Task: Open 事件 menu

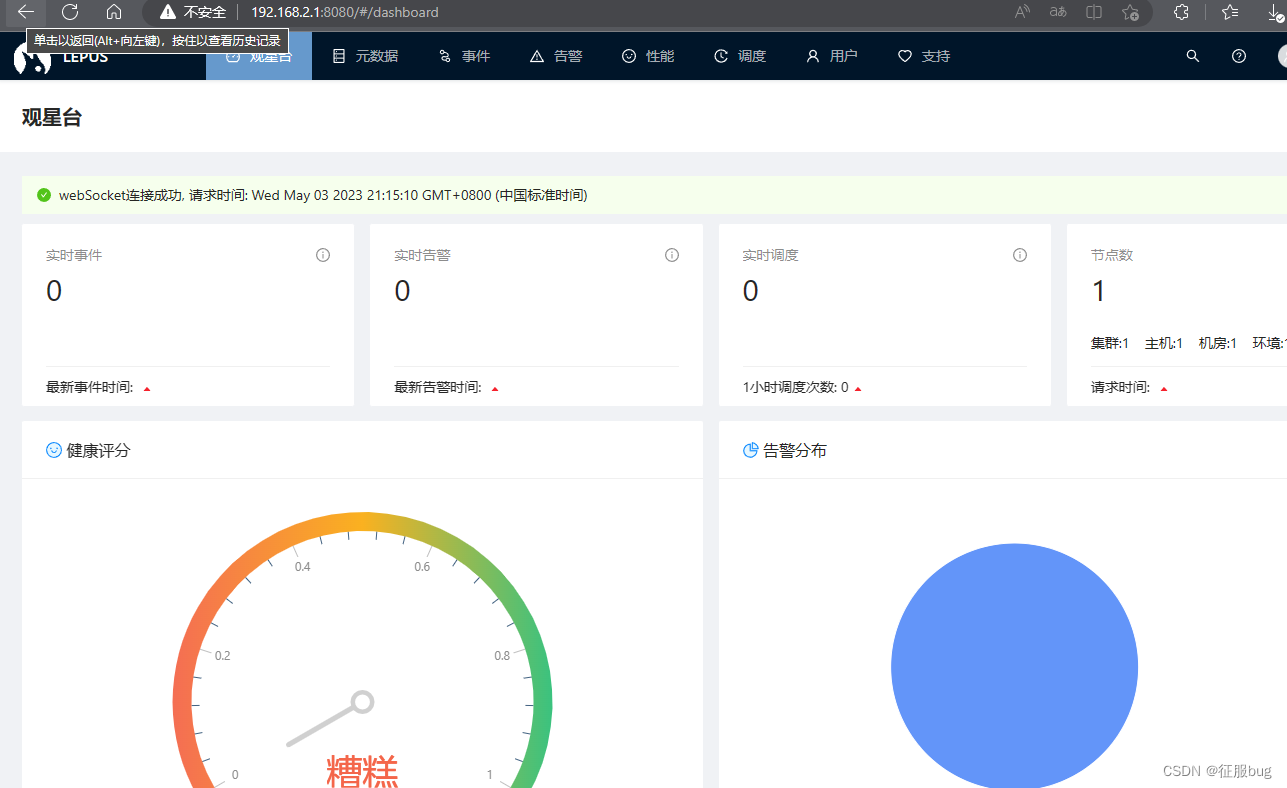Action: coord(464,56)
